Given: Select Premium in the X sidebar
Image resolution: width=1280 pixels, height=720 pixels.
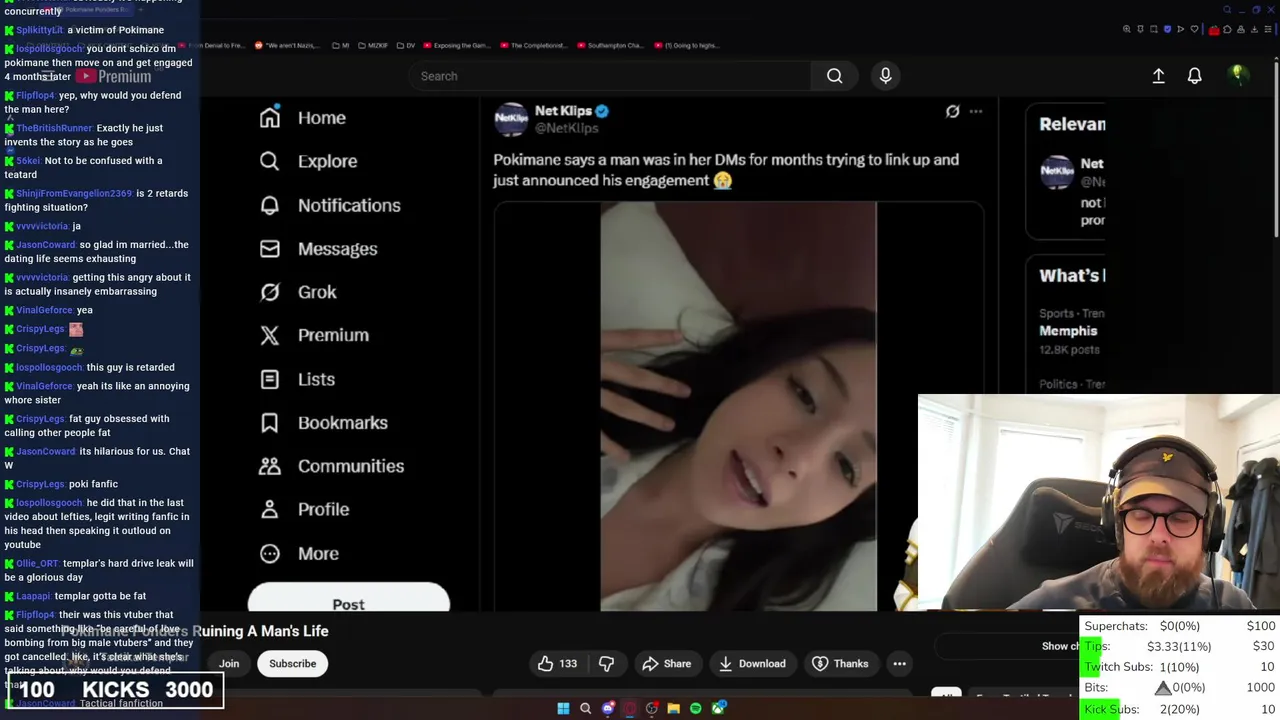Looking at the screenshot, I should point(314,335).
